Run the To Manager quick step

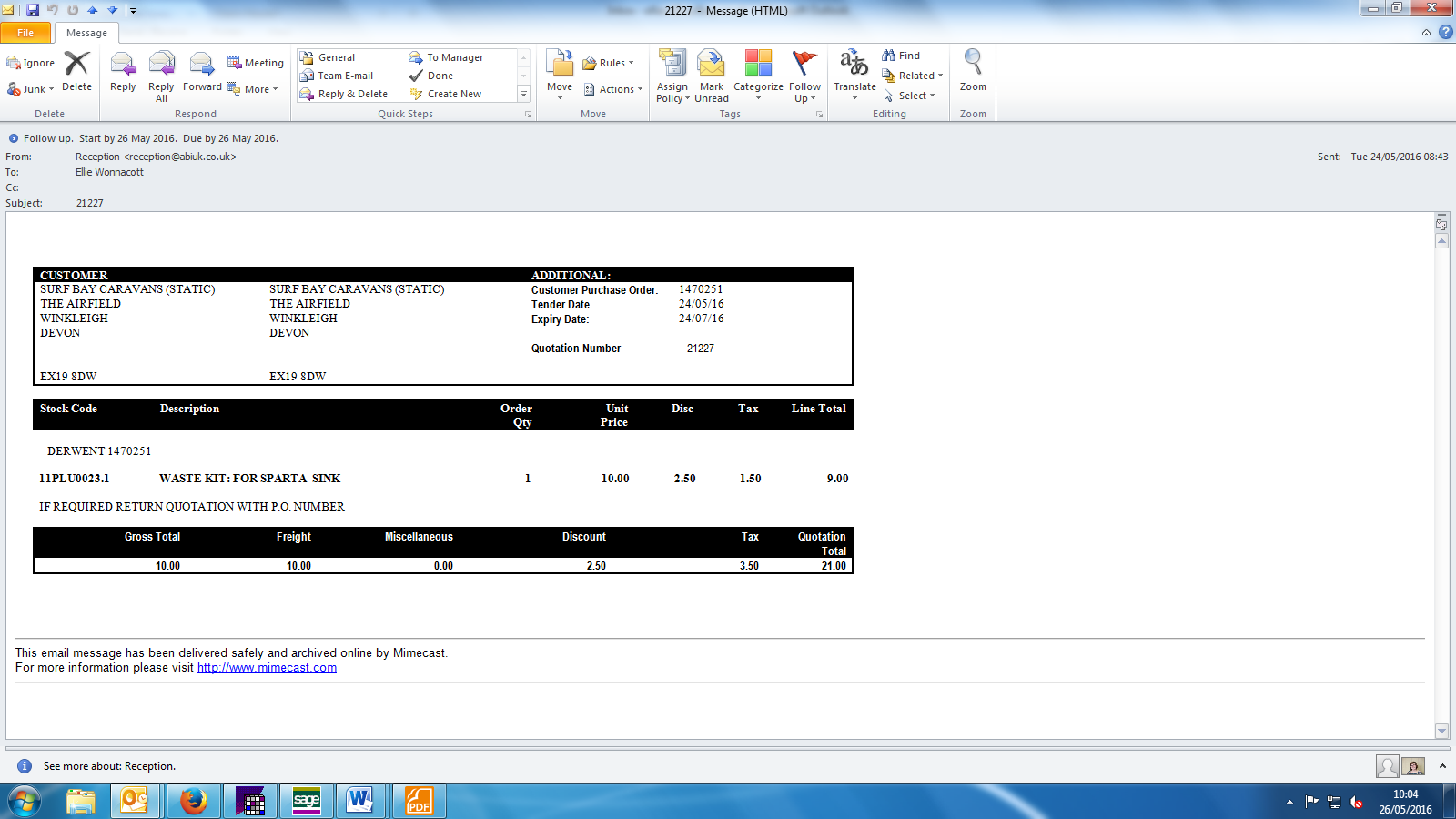click(447, 57)
